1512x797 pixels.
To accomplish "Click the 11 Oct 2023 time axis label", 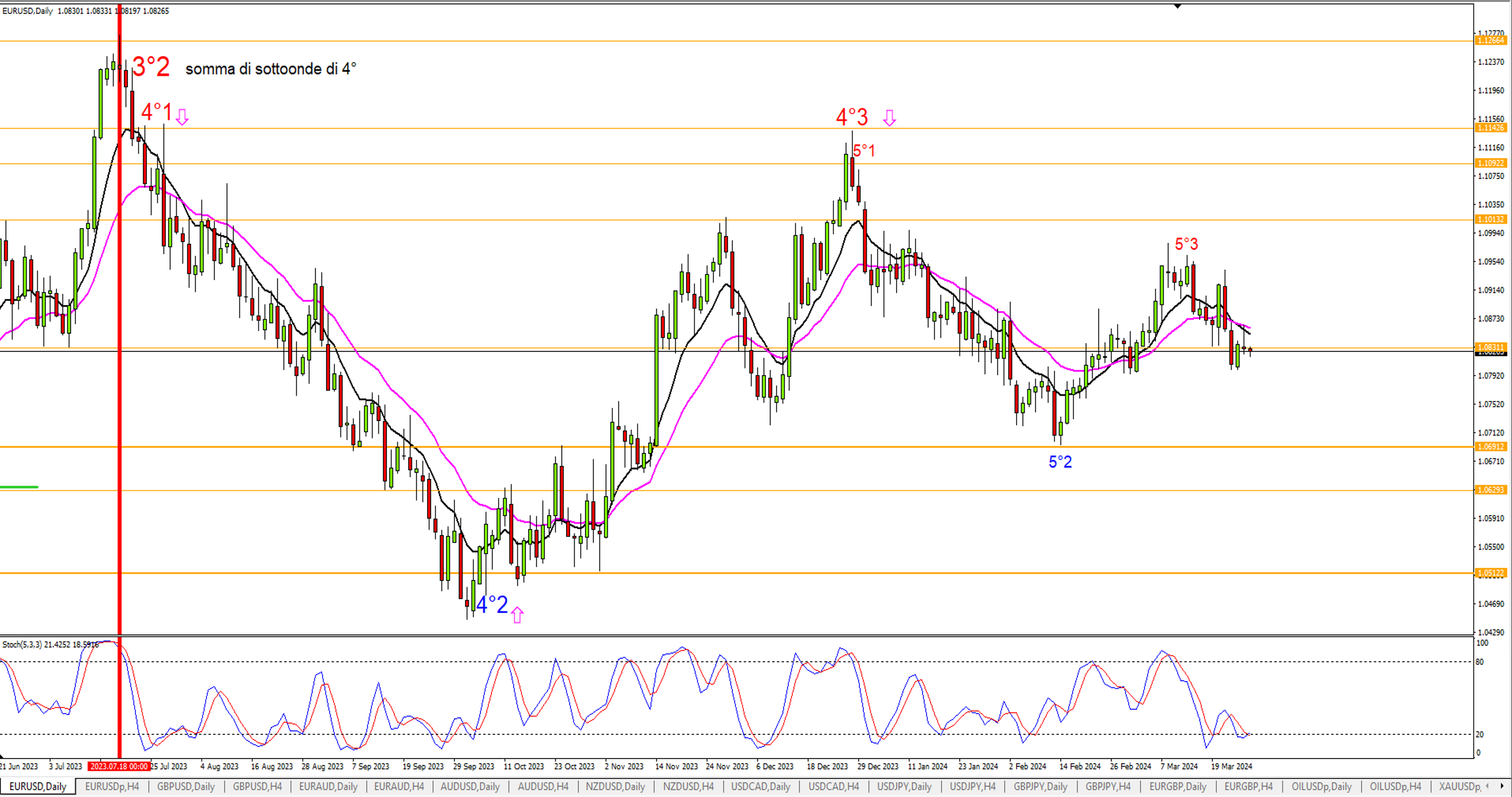I will click(524, 767).
